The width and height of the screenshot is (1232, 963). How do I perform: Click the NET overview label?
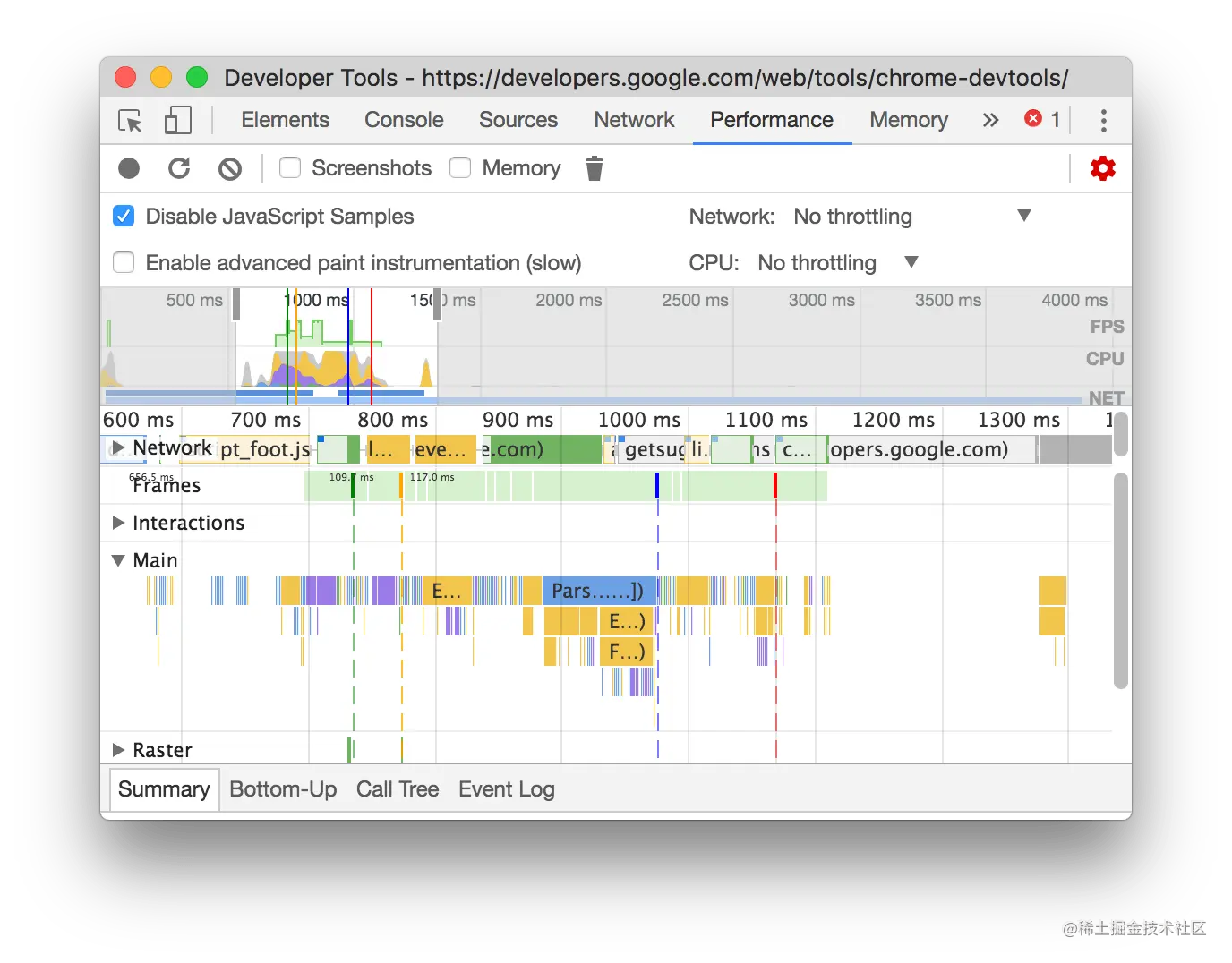pos(1107,397)
